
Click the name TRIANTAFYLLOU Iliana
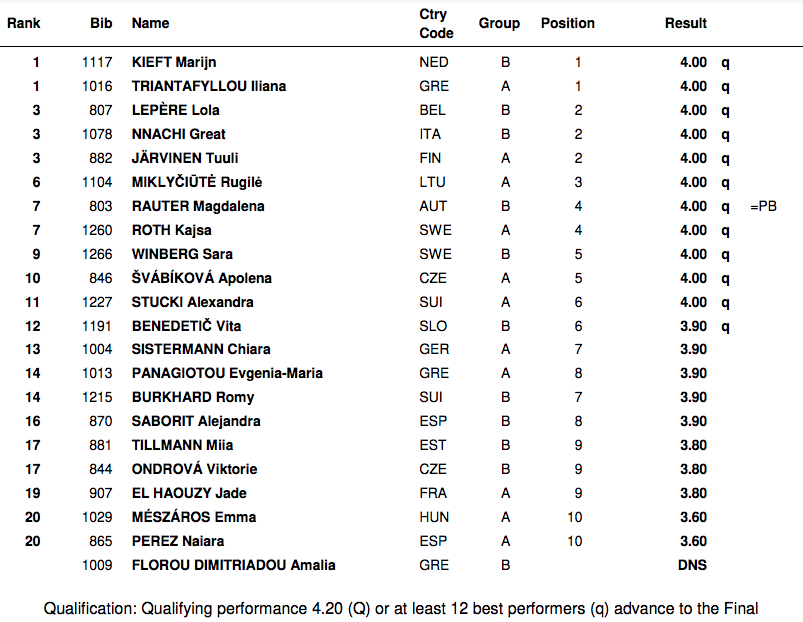pyautogui.click(x=209, y=86)
